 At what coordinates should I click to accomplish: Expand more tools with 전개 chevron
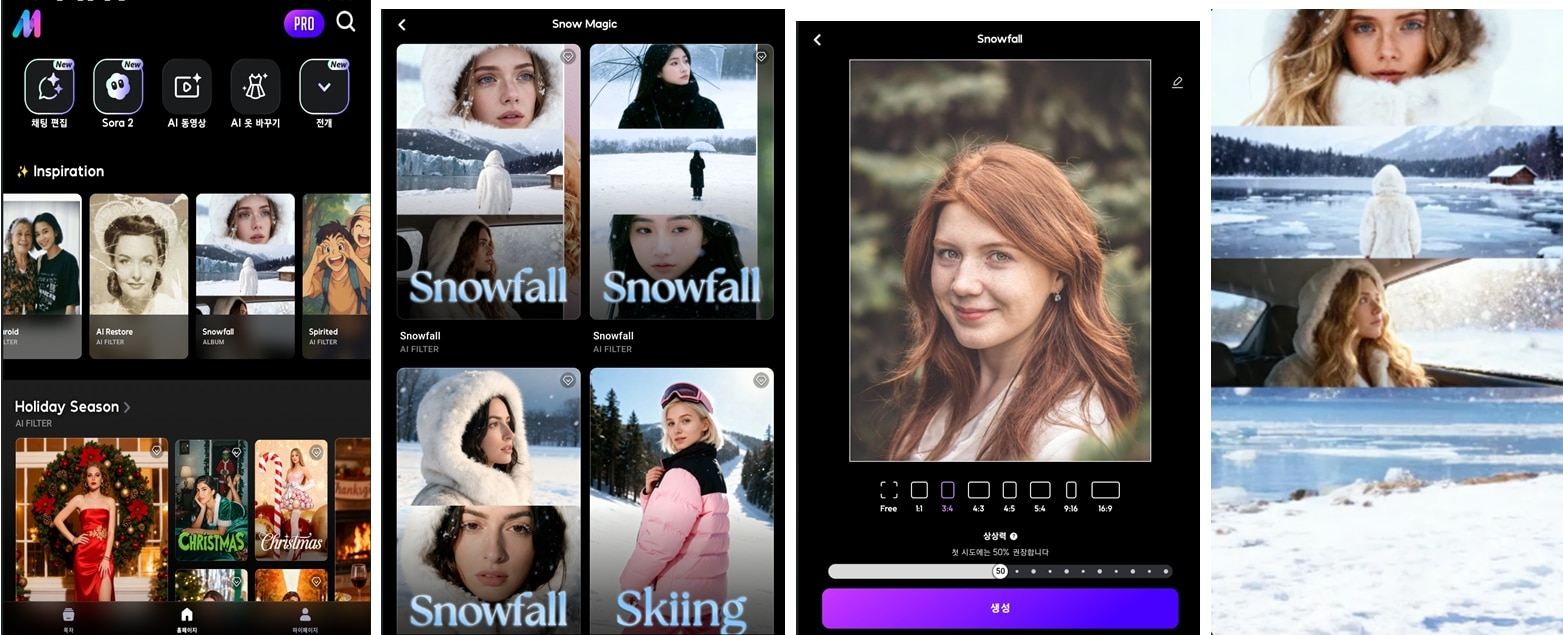coord(324,87)
